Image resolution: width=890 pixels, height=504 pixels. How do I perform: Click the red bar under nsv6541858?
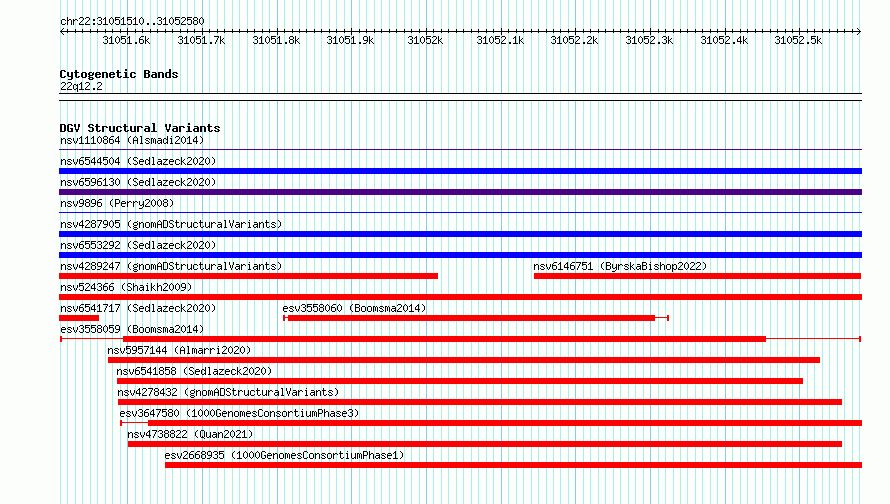coord(460,381)
